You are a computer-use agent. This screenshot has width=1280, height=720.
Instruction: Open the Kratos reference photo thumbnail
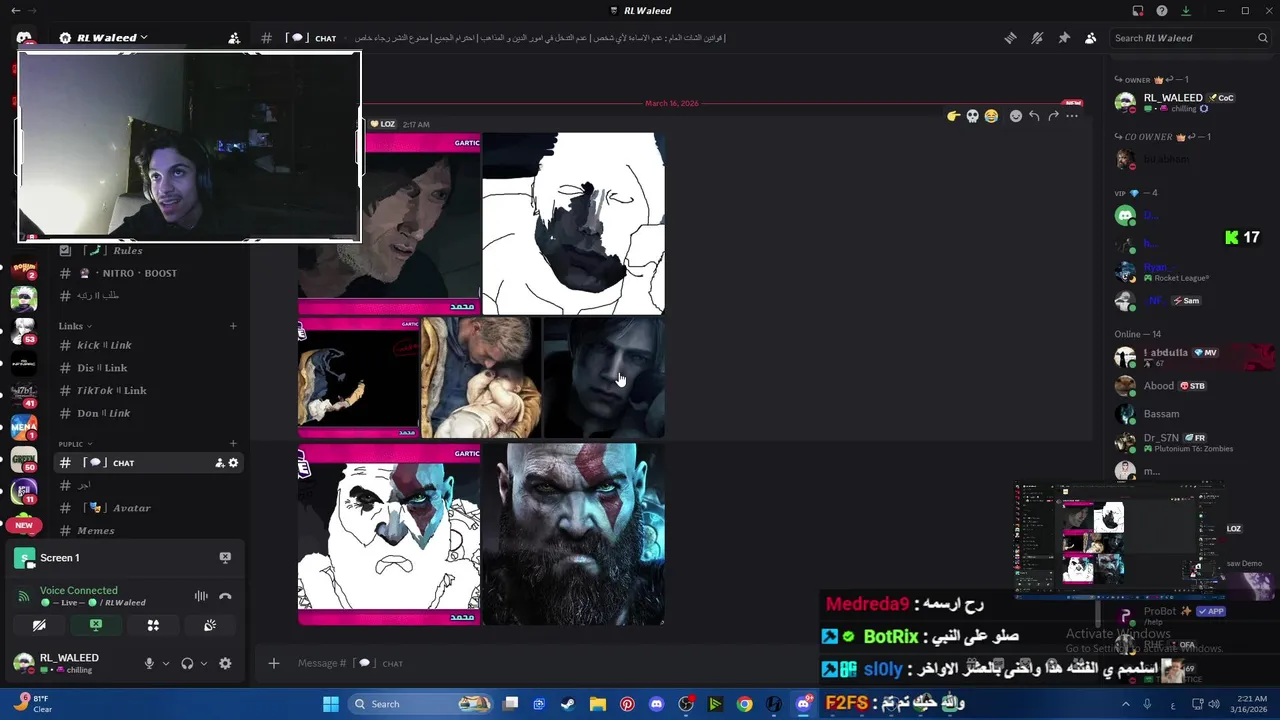click(x=574, y=535)
